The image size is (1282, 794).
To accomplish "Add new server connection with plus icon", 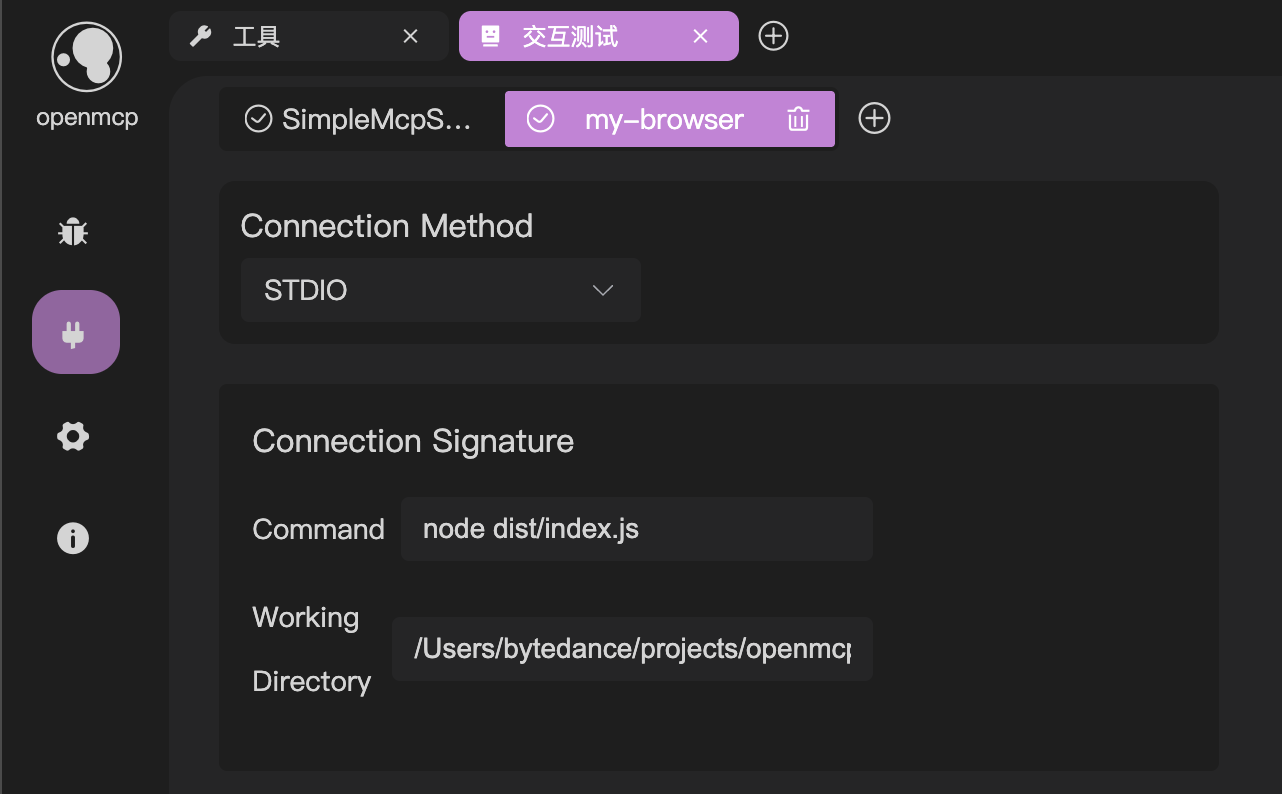I will (x=874, y=119).
